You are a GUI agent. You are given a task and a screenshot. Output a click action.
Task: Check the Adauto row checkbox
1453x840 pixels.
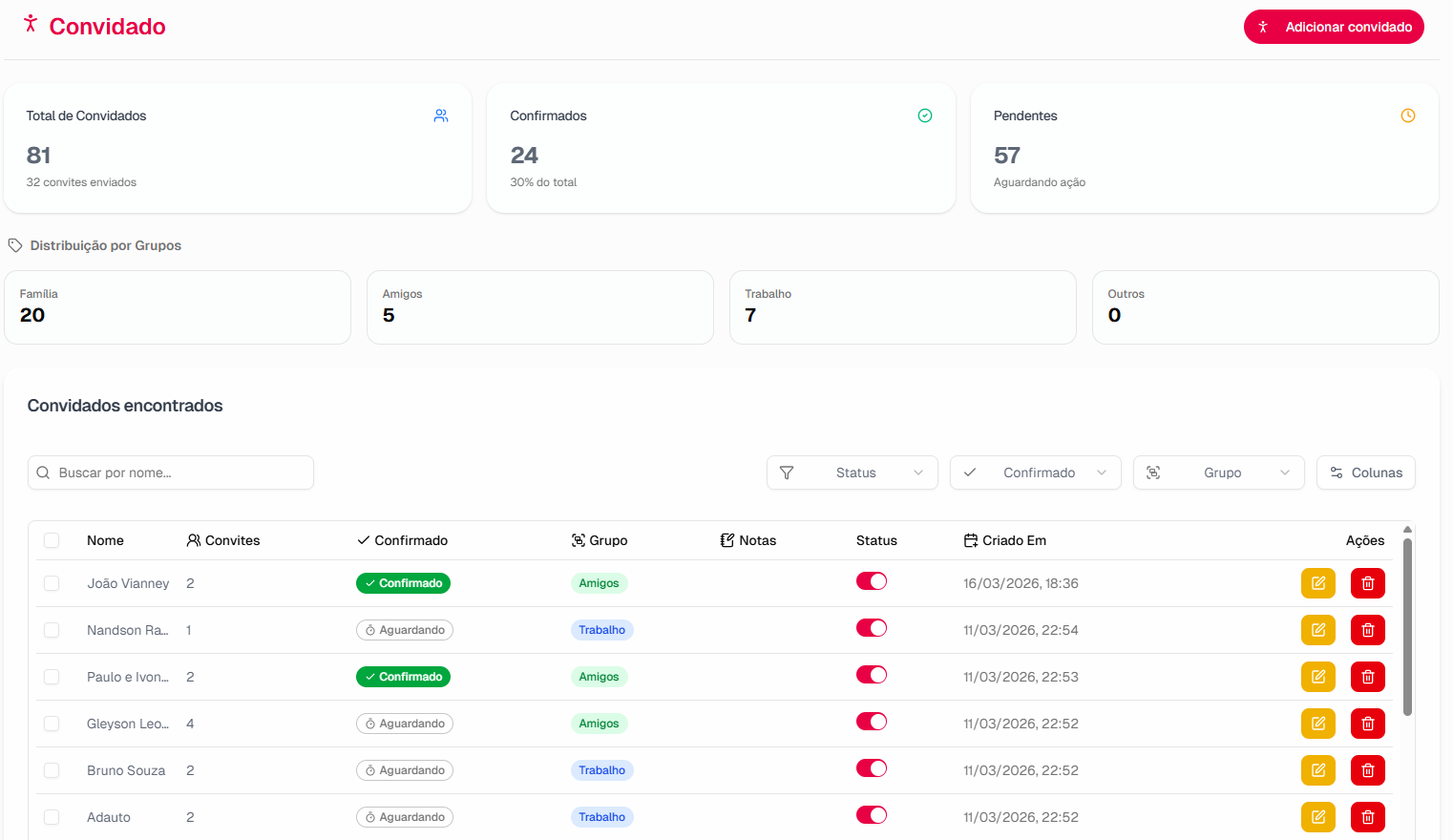tap(52, 817)
